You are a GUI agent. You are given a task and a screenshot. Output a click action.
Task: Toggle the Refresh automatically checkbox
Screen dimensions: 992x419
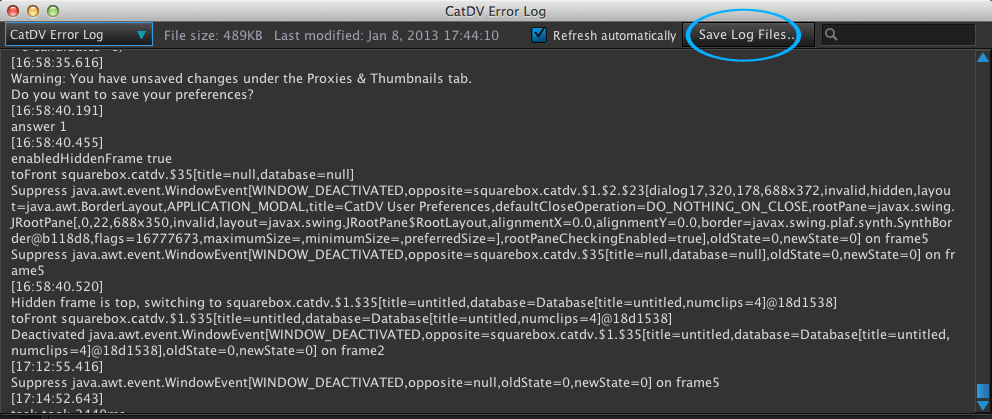(540, 35)
